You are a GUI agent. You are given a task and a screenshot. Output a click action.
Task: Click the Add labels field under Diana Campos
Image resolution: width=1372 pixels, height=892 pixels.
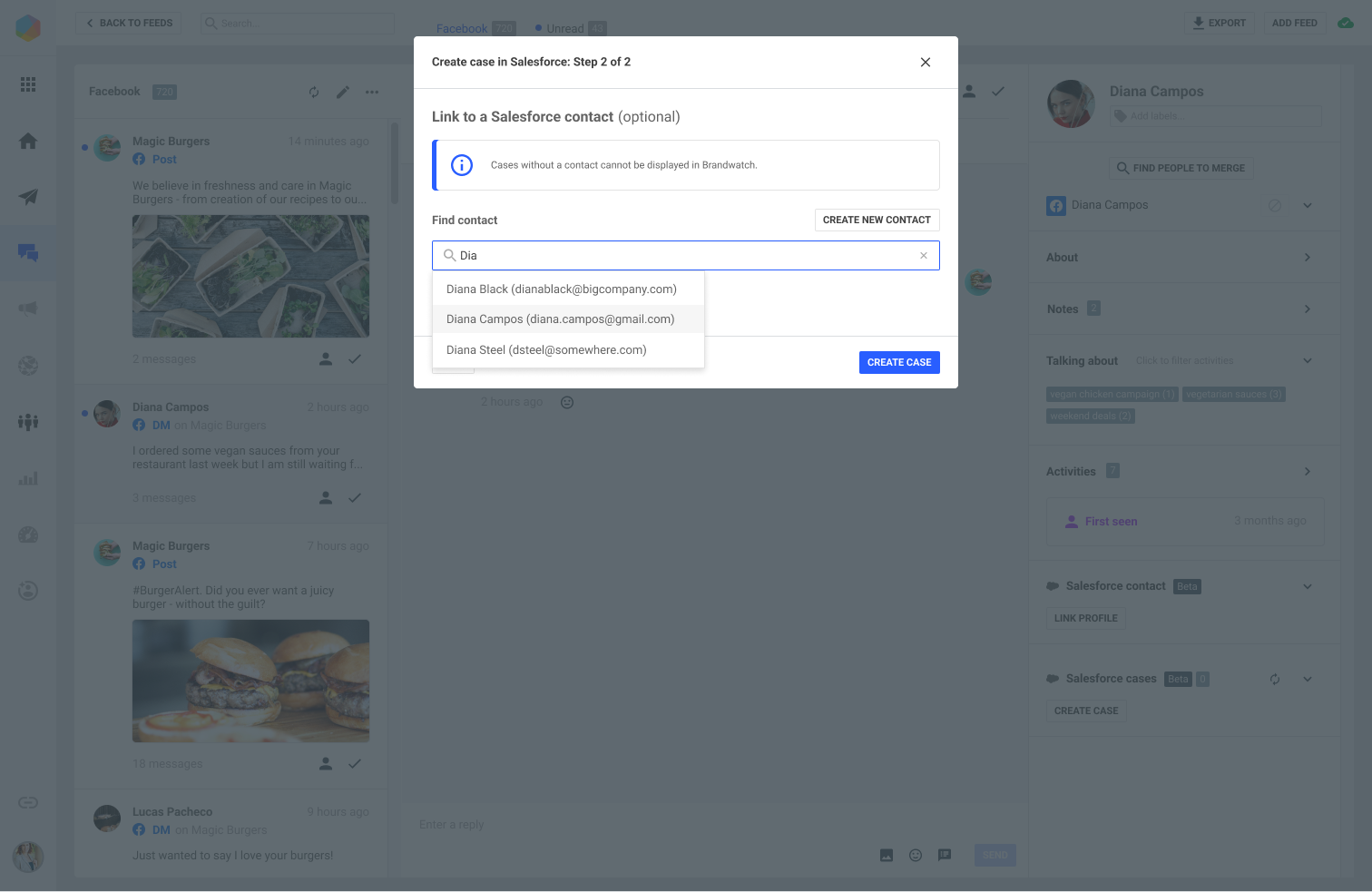click(1216, 116)
